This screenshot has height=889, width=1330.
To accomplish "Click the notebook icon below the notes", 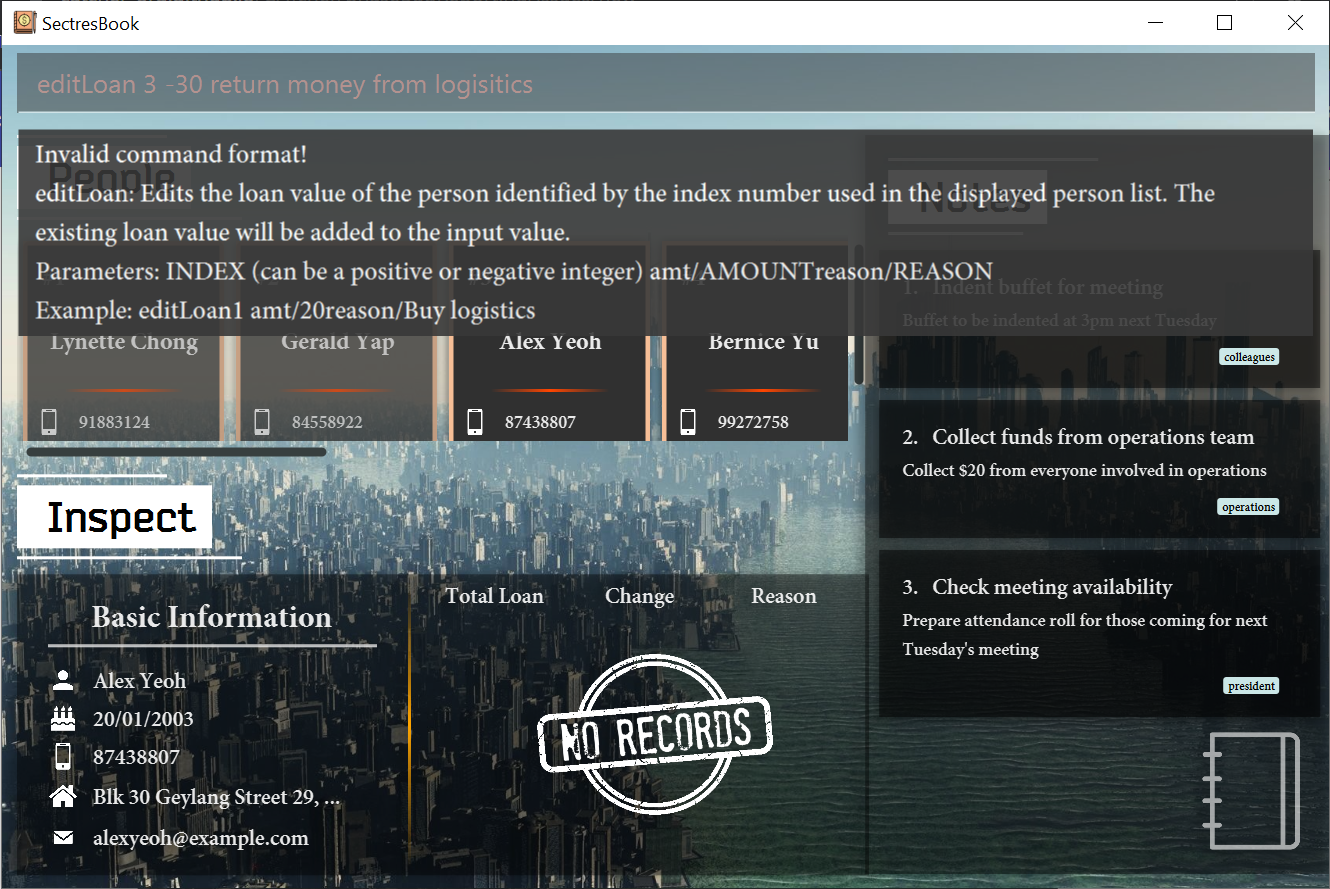I will pyautogui.click(x=1250, y=791).
